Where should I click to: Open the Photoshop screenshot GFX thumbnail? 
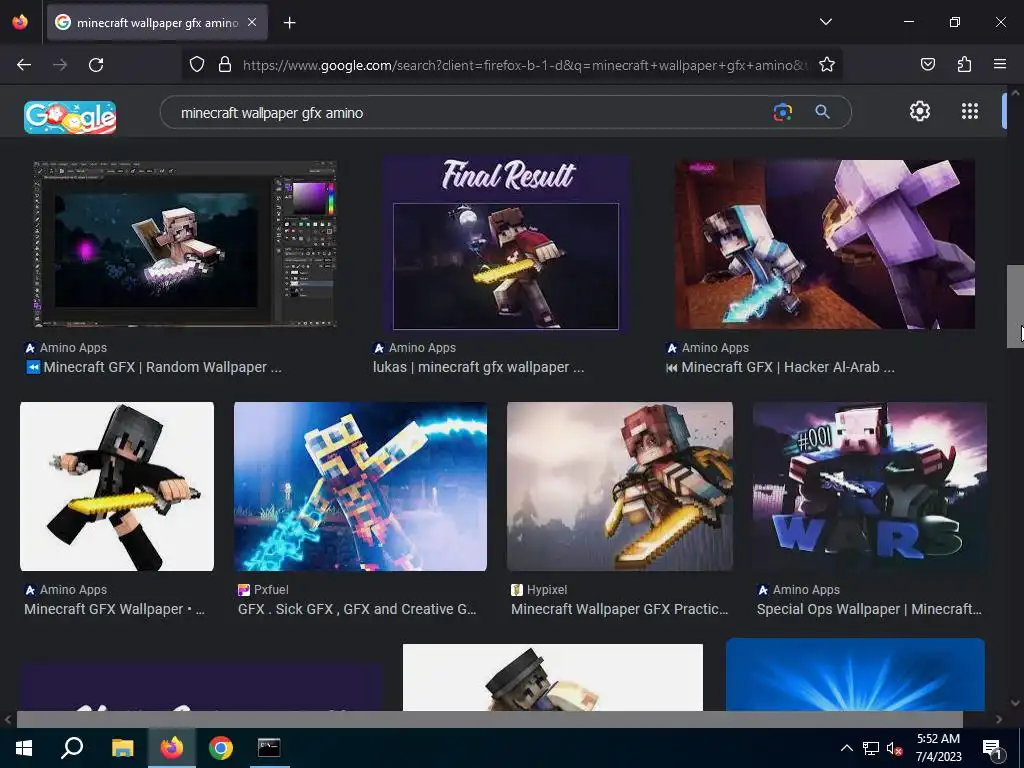point(185,244)
